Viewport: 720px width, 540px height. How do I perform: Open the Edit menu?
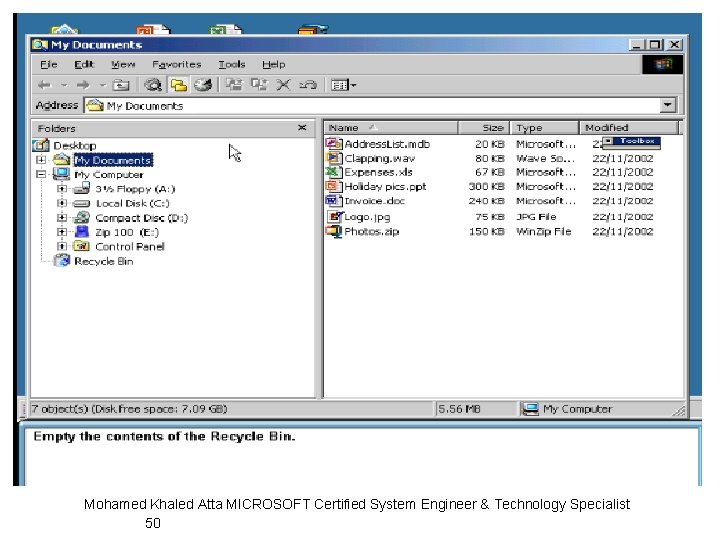point(84,64)
